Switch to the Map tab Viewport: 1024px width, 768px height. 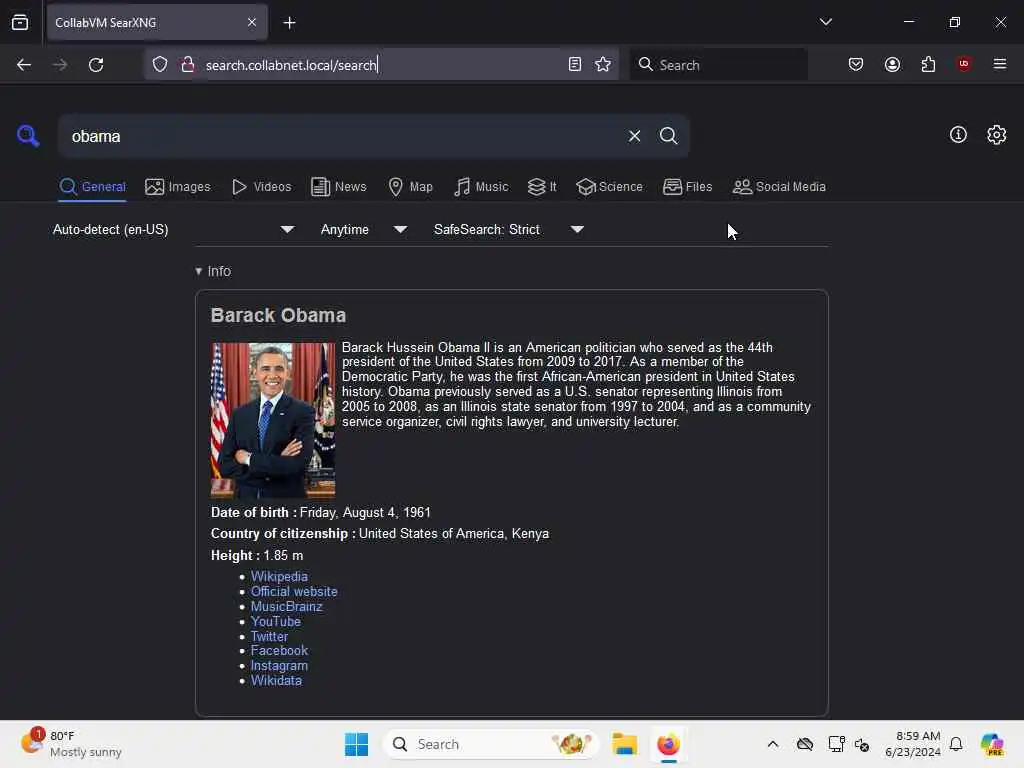click(411, 187)
